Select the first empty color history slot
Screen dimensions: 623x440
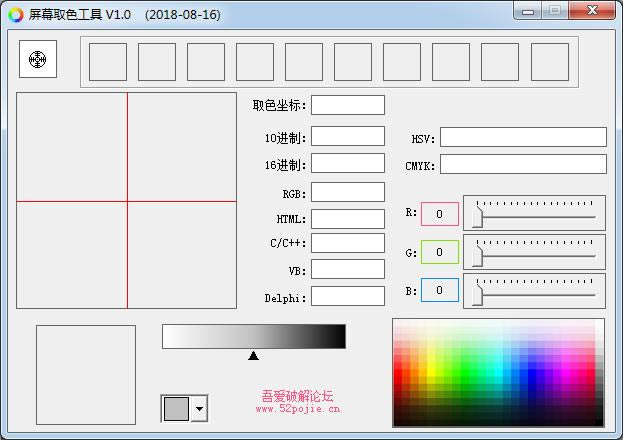[108, 62]
